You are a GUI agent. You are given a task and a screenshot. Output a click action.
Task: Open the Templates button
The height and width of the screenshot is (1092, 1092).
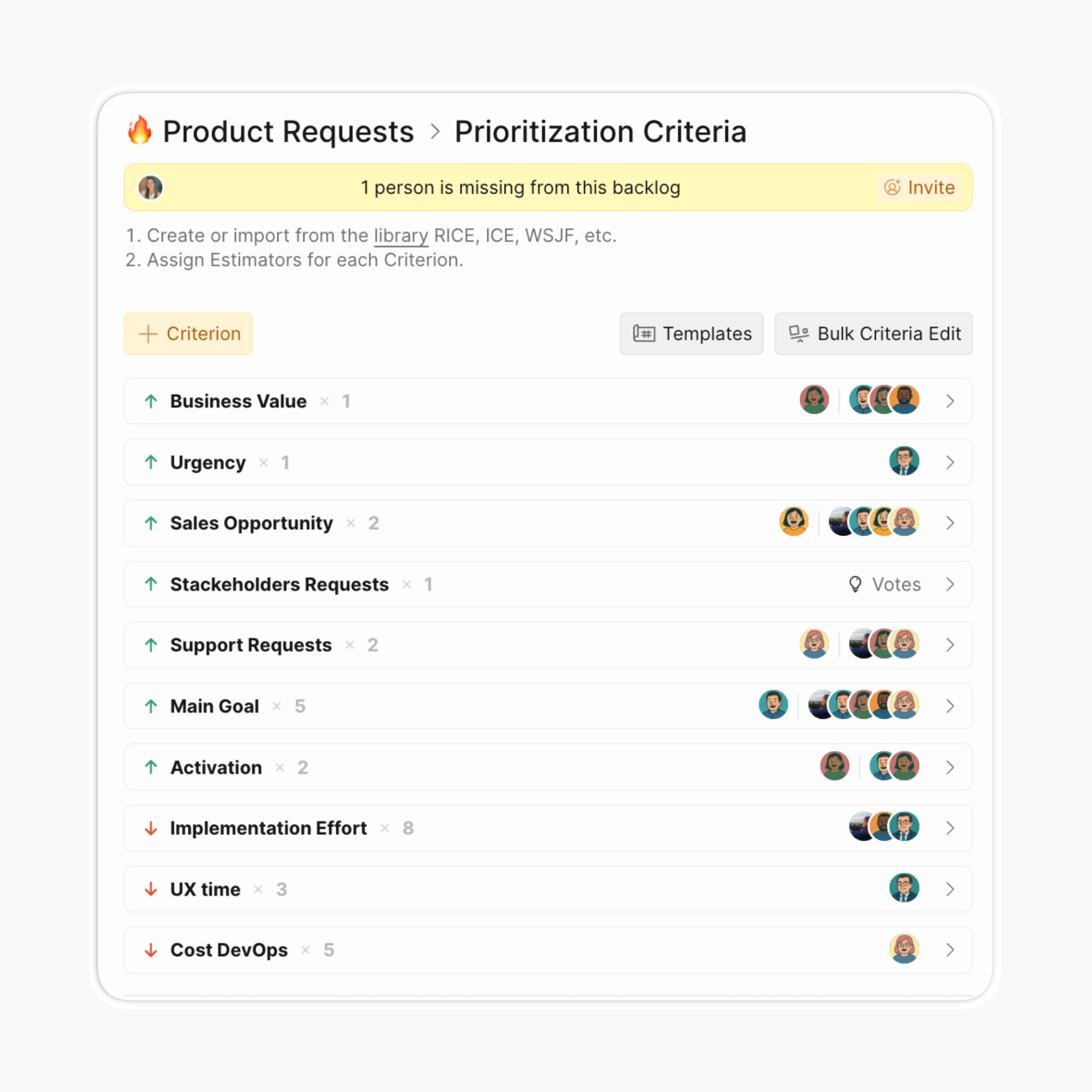pyautogui.click(x=691, y=333)
